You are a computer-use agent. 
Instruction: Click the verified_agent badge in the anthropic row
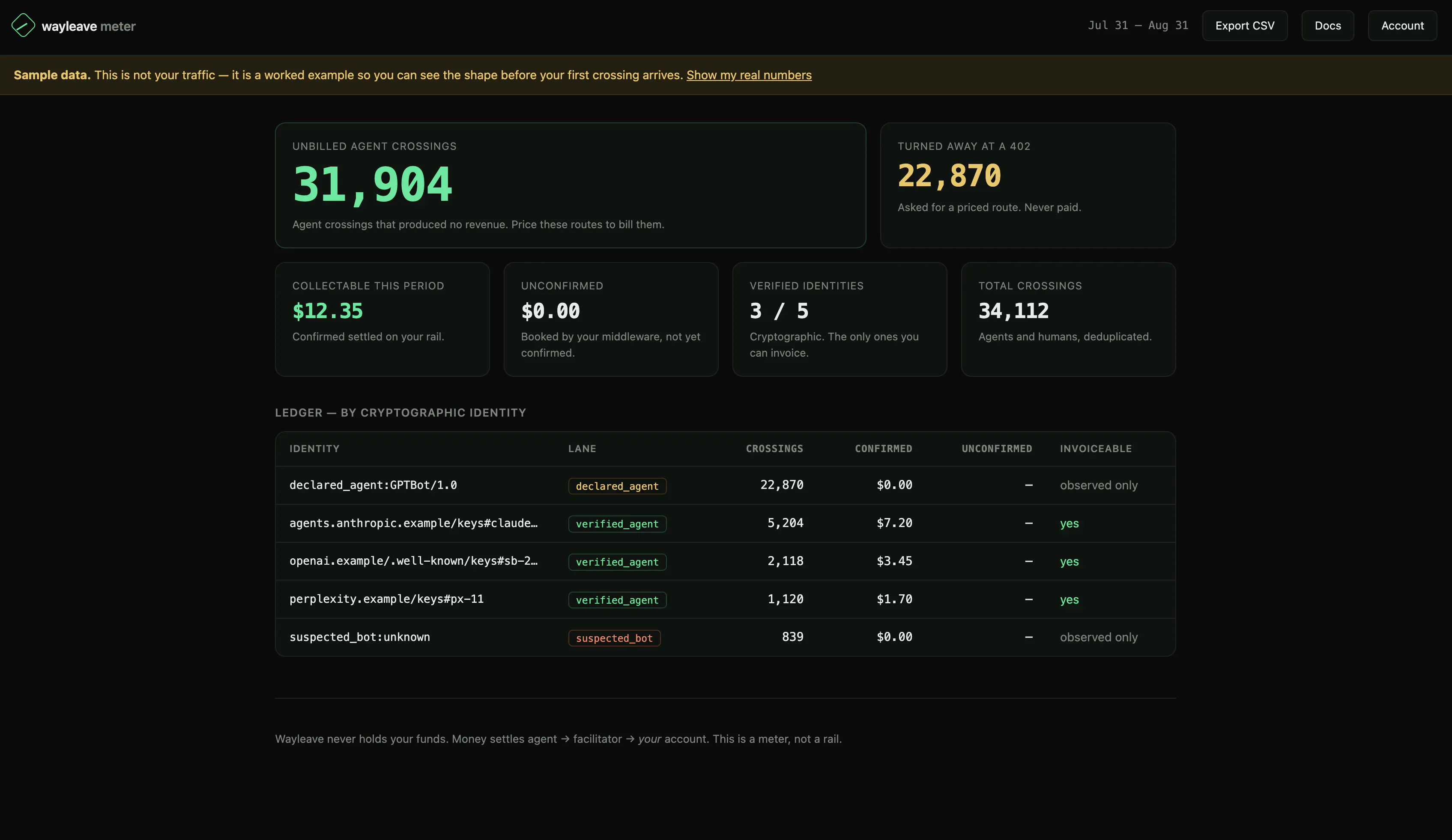point(617,524)
